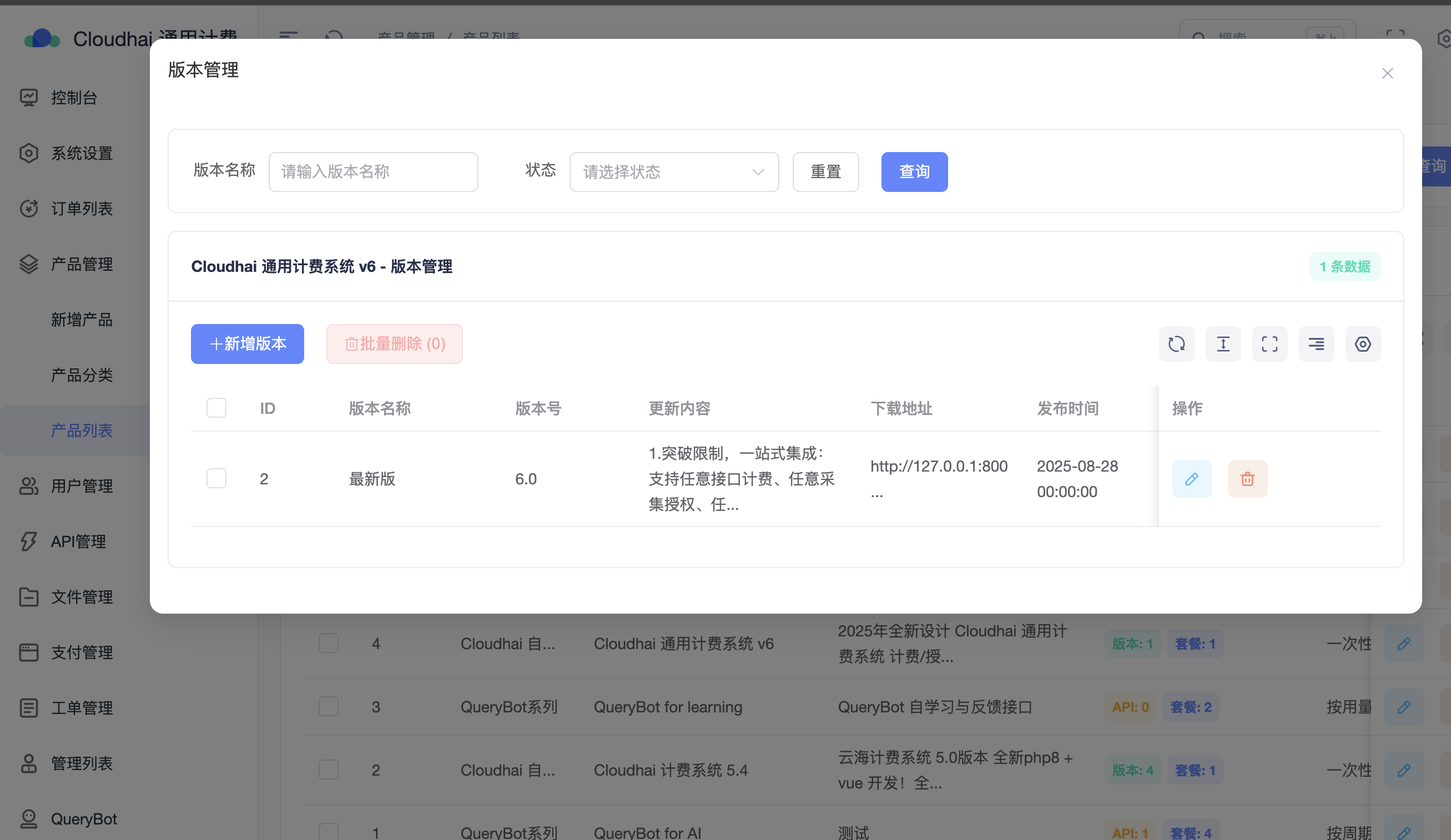Image resolution: width=1451 pixels, height=840 pixels.
Task: Tick checkbox for product row ID 3
Action: (x=328, y=706)
